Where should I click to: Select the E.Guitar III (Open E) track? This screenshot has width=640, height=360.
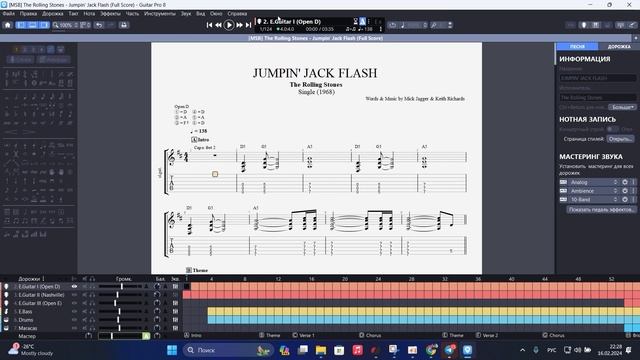(x=40, y=303)
